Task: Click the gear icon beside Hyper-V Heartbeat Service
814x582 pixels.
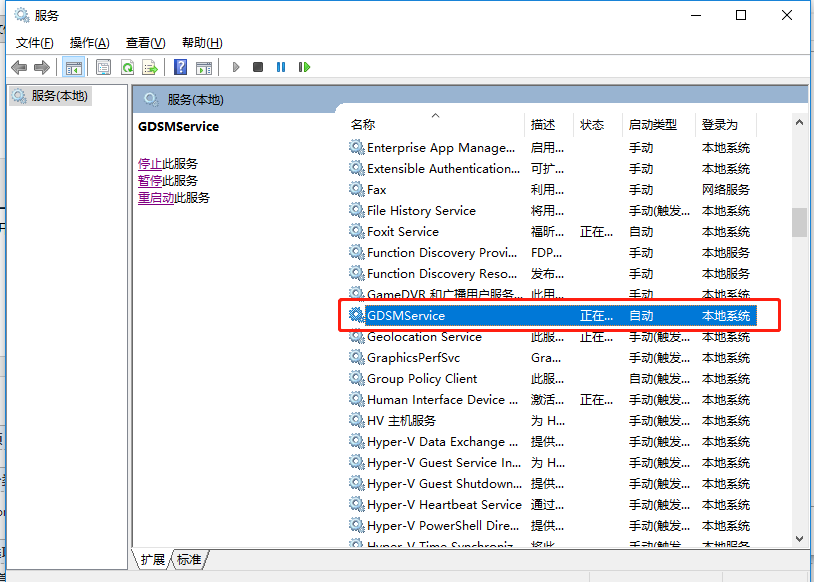Action: tap(357, 504)
